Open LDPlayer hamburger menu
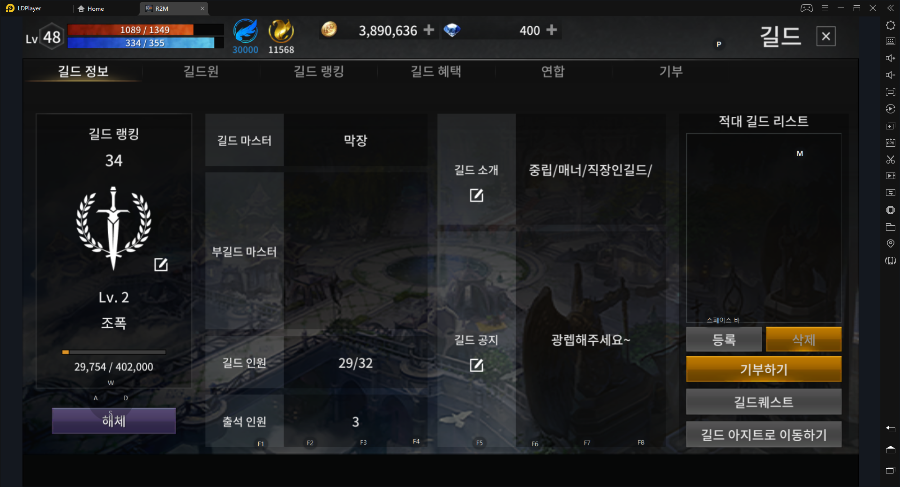900x487 pixels. click(x=825, y=8)
